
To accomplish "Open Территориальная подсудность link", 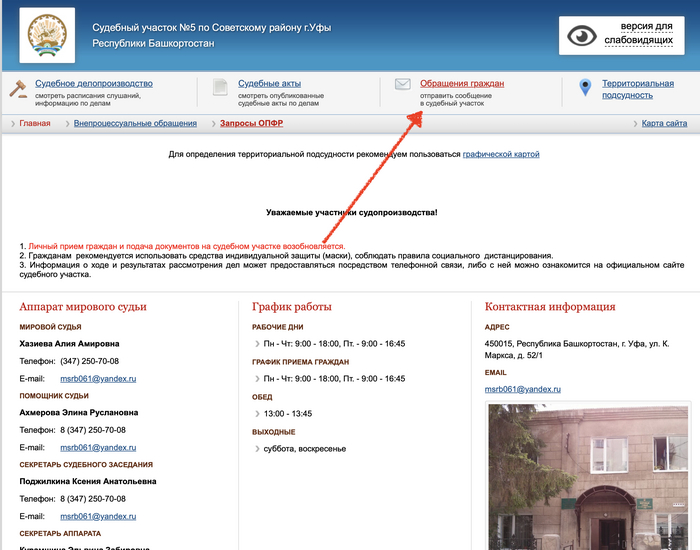I will click(x=638, y=89).
